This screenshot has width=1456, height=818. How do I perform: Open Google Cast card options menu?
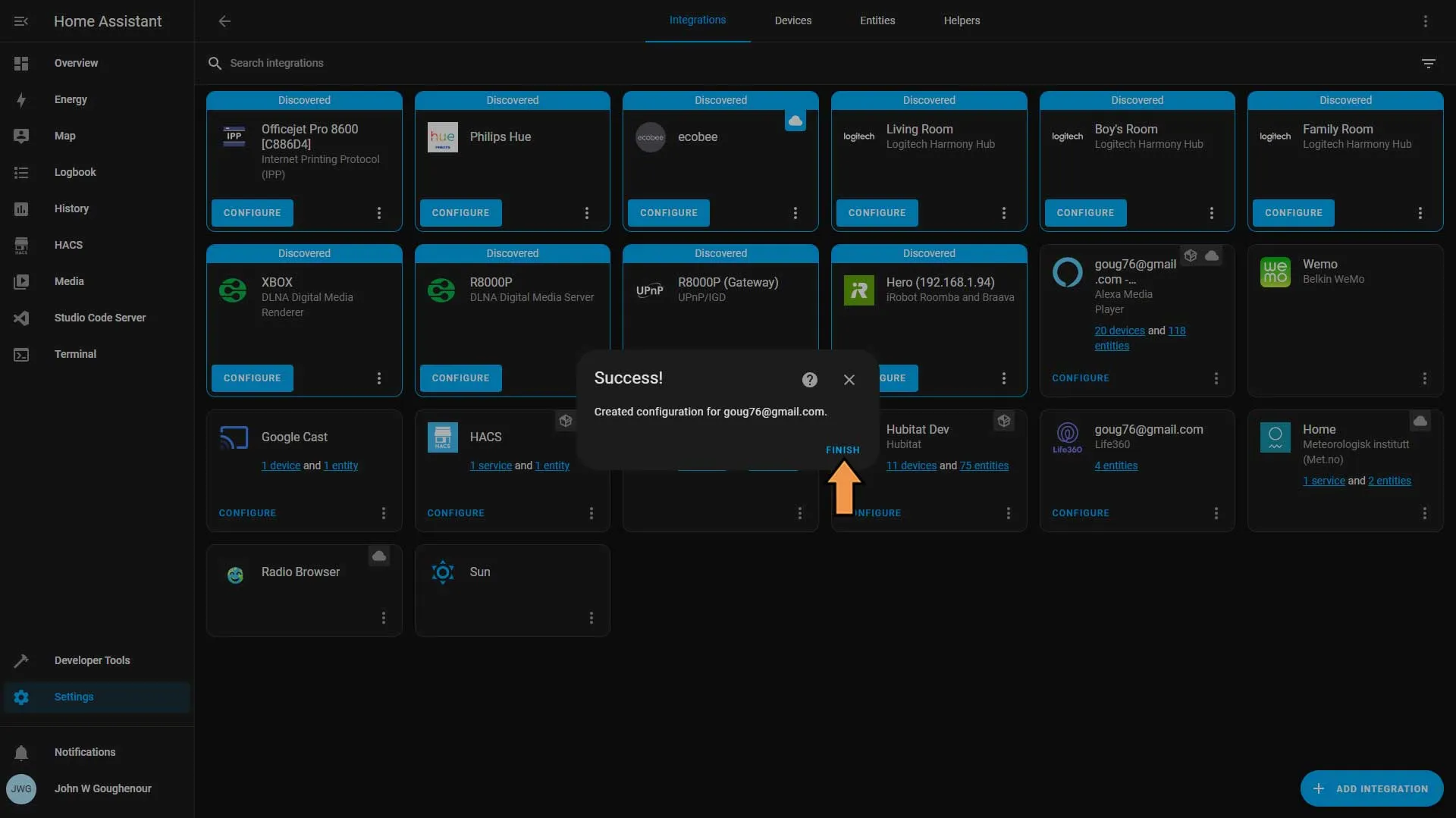tap(384, 513)
